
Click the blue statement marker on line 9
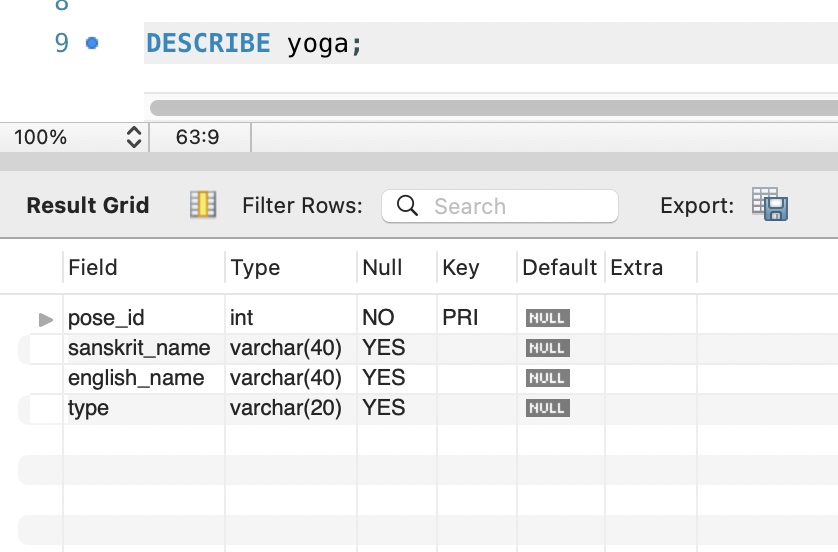(x=92, y=43)
